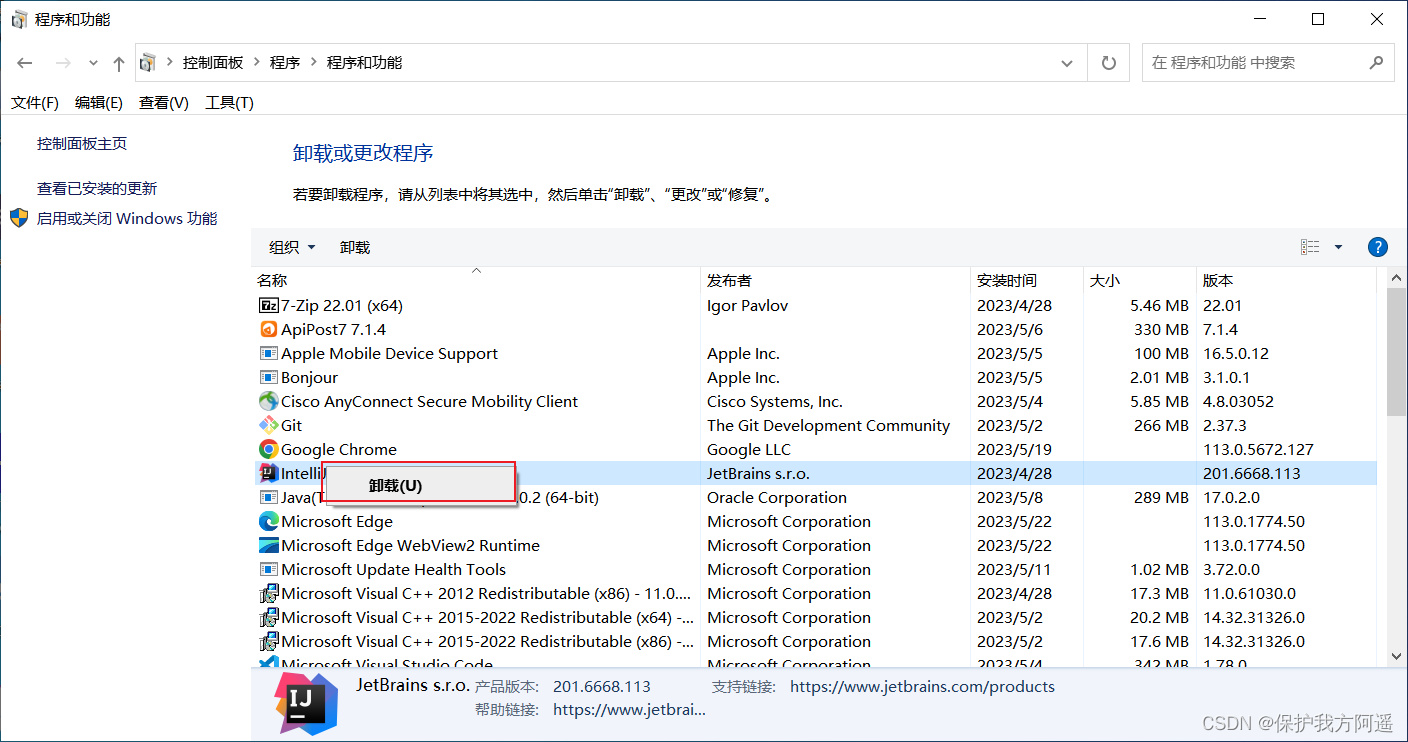Expand the chevron before 控制面板 breadcrumb
The width and height of the screenshot is (1408, 742).
[x=170, y=63]
